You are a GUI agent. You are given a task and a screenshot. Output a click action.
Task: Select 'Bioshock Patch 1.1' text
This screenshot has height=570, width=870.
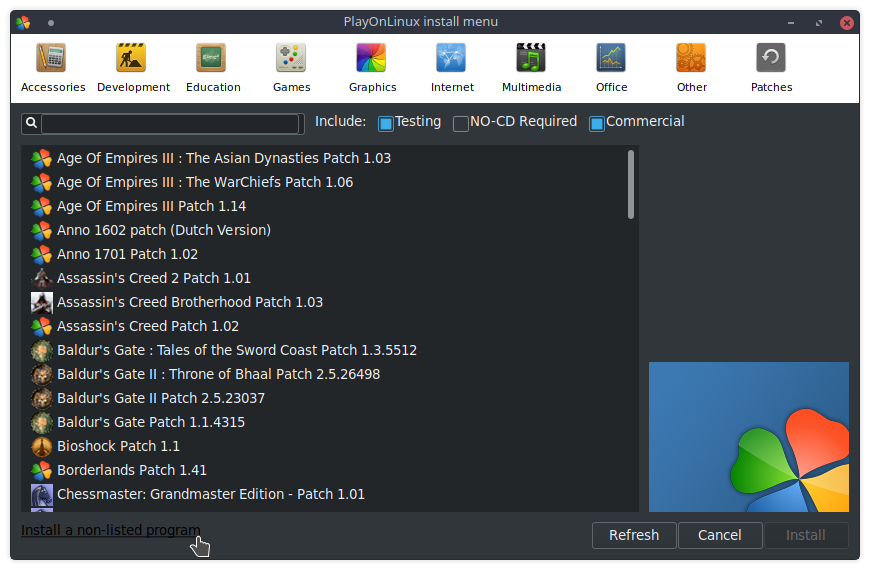[x=118, y=446]
